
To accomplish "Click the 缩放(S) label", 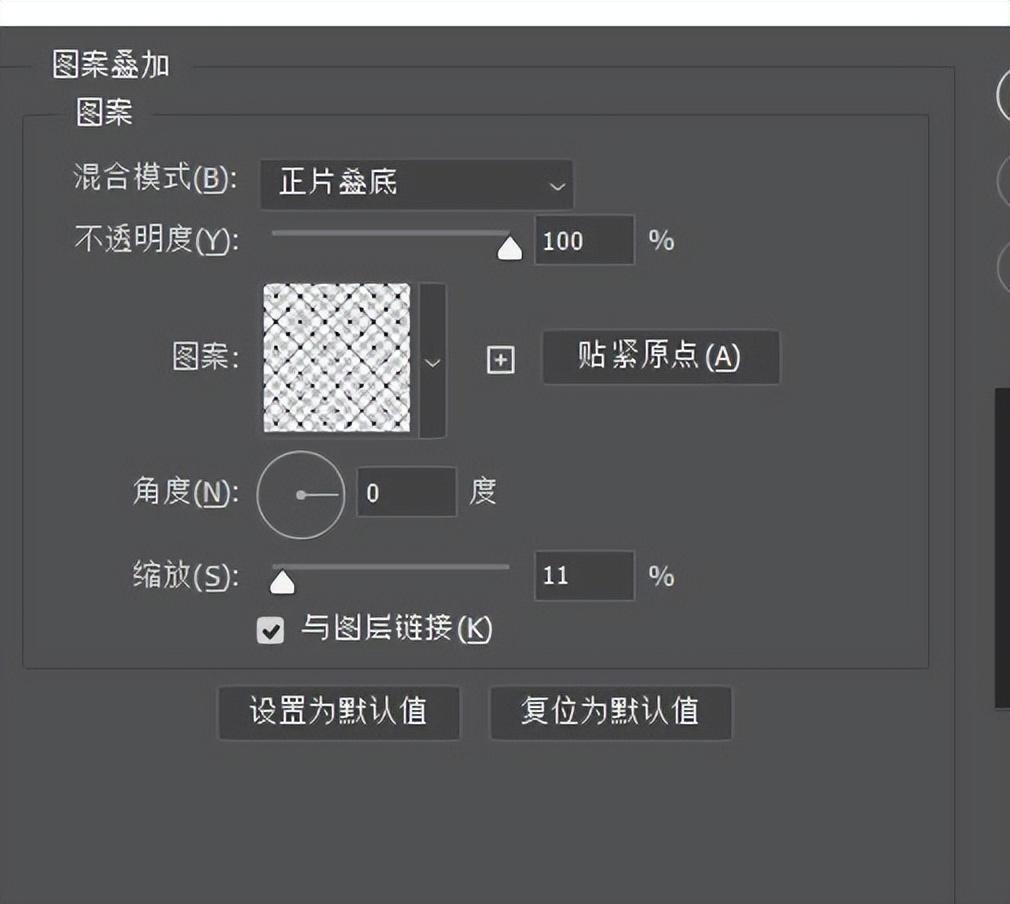I will coord(185,577).
